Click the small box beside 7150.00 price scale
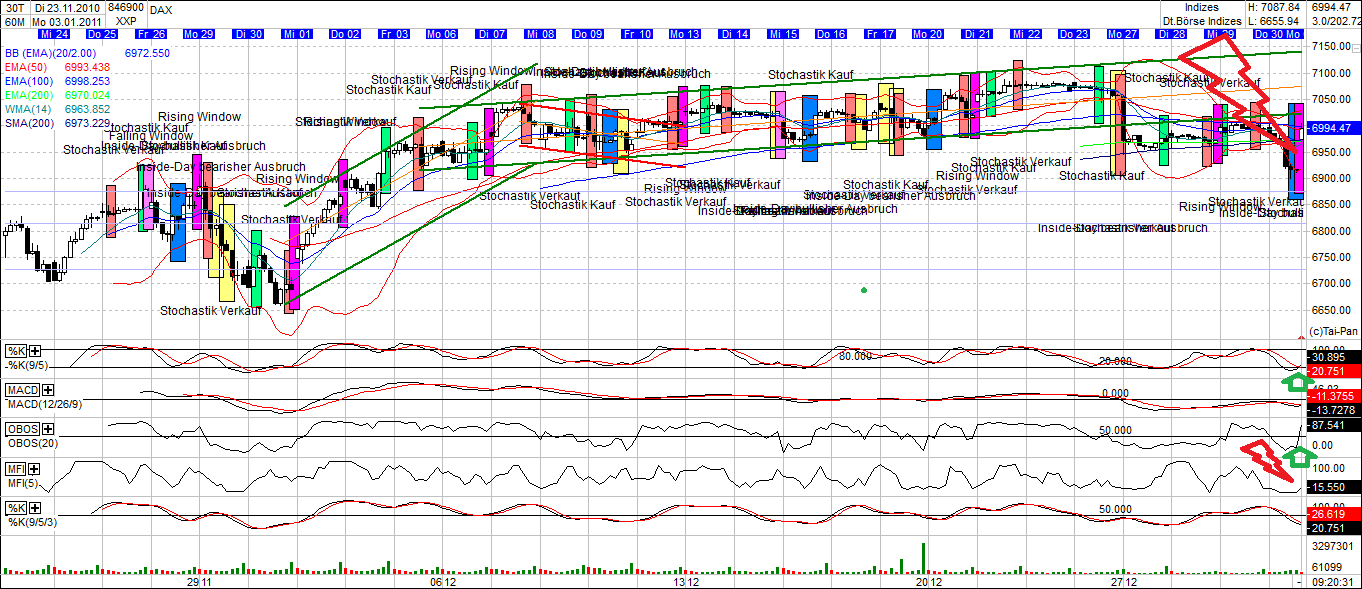The height and width of the screenshot is (589, 1362). pos(1356,48)
